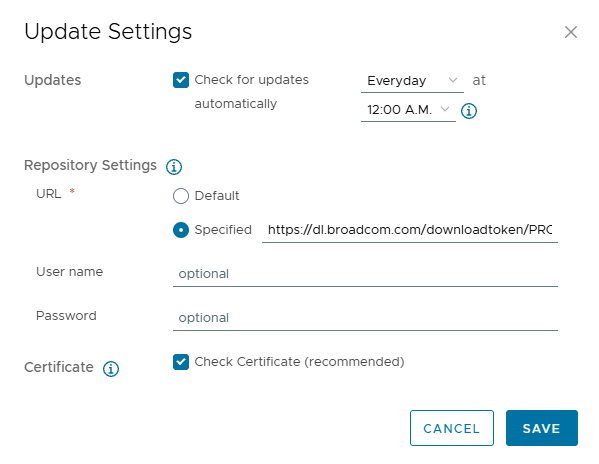Screen dimensions: 599x464
Task: Open the Repository Settings info icon
Action: pyautogui.click(x=174, y=167)
